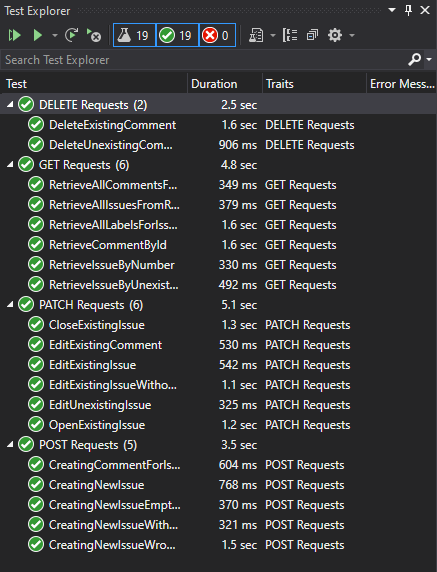This screenshot has height=572, width=437.
Task: Select the RetrieveAllCommentsF... test
Action: click(218, 185)
